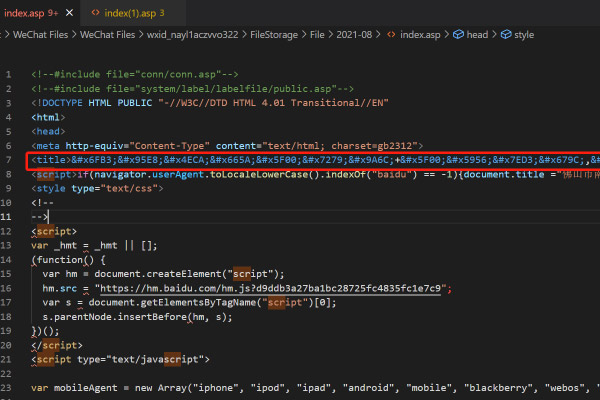Image resolution: width=600 pixels, height=400 pixels.
Task: Click the code file icon on index(1).asp tab
Action: coord(95,12)
